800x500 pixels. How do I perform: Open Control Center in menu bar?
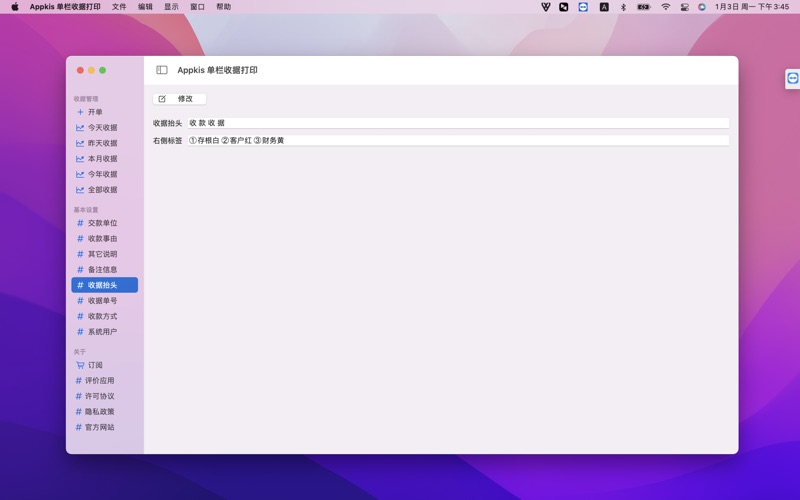[685, 7]
